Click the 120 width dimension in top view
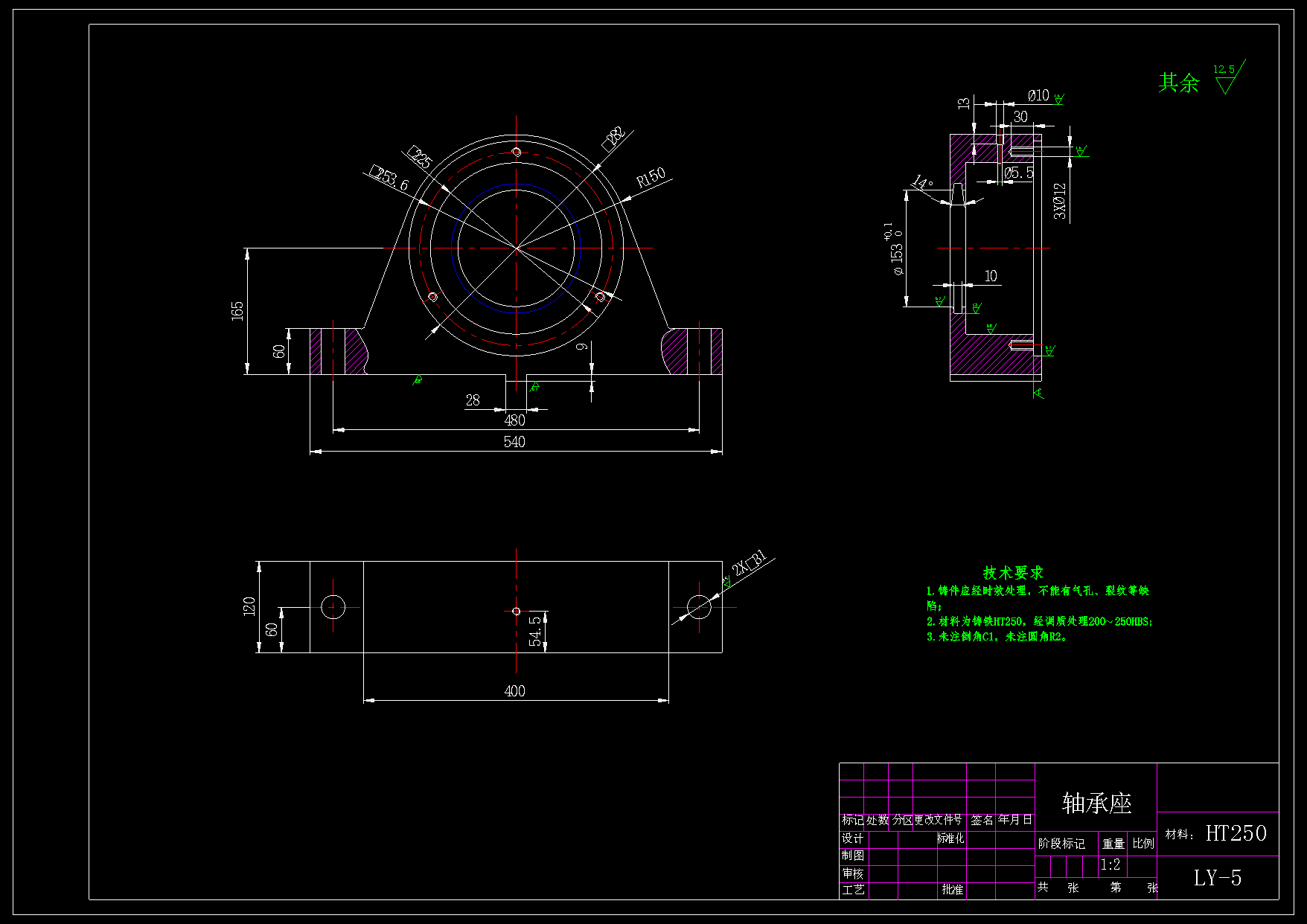1307x924 pixels. (x=249, y=606)
